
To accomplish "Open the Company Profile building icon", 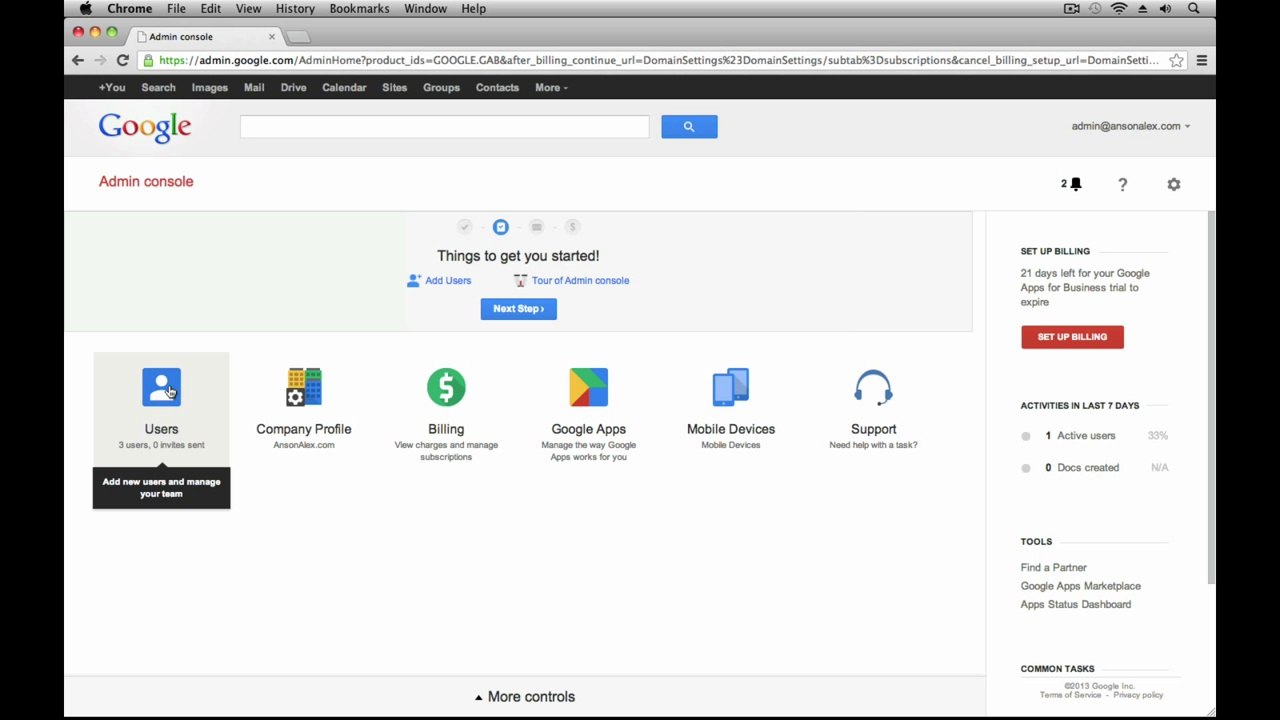I will tap(304, 387).
